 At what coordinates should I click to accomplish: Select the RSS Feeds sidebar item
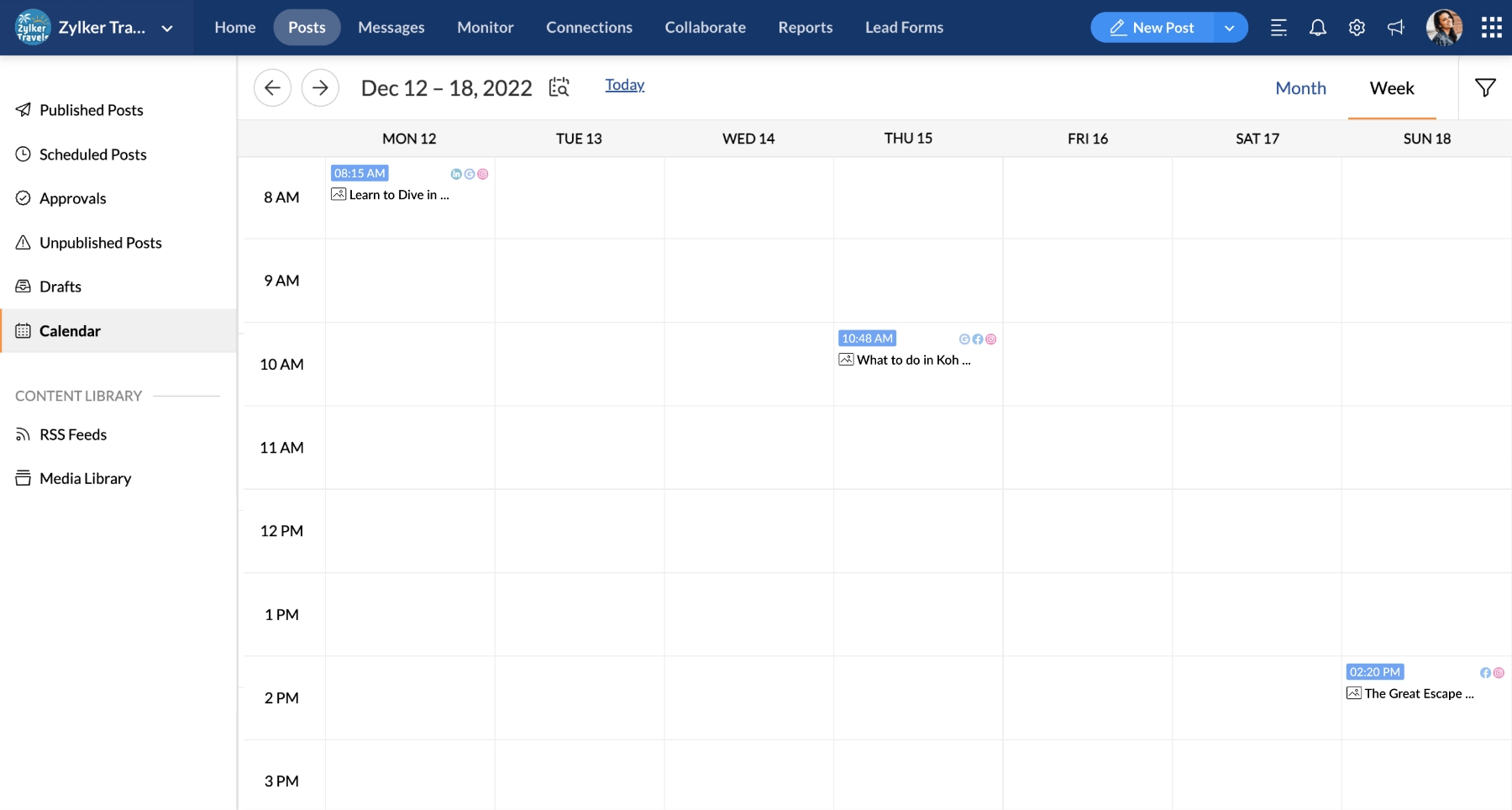pos(72,434)
